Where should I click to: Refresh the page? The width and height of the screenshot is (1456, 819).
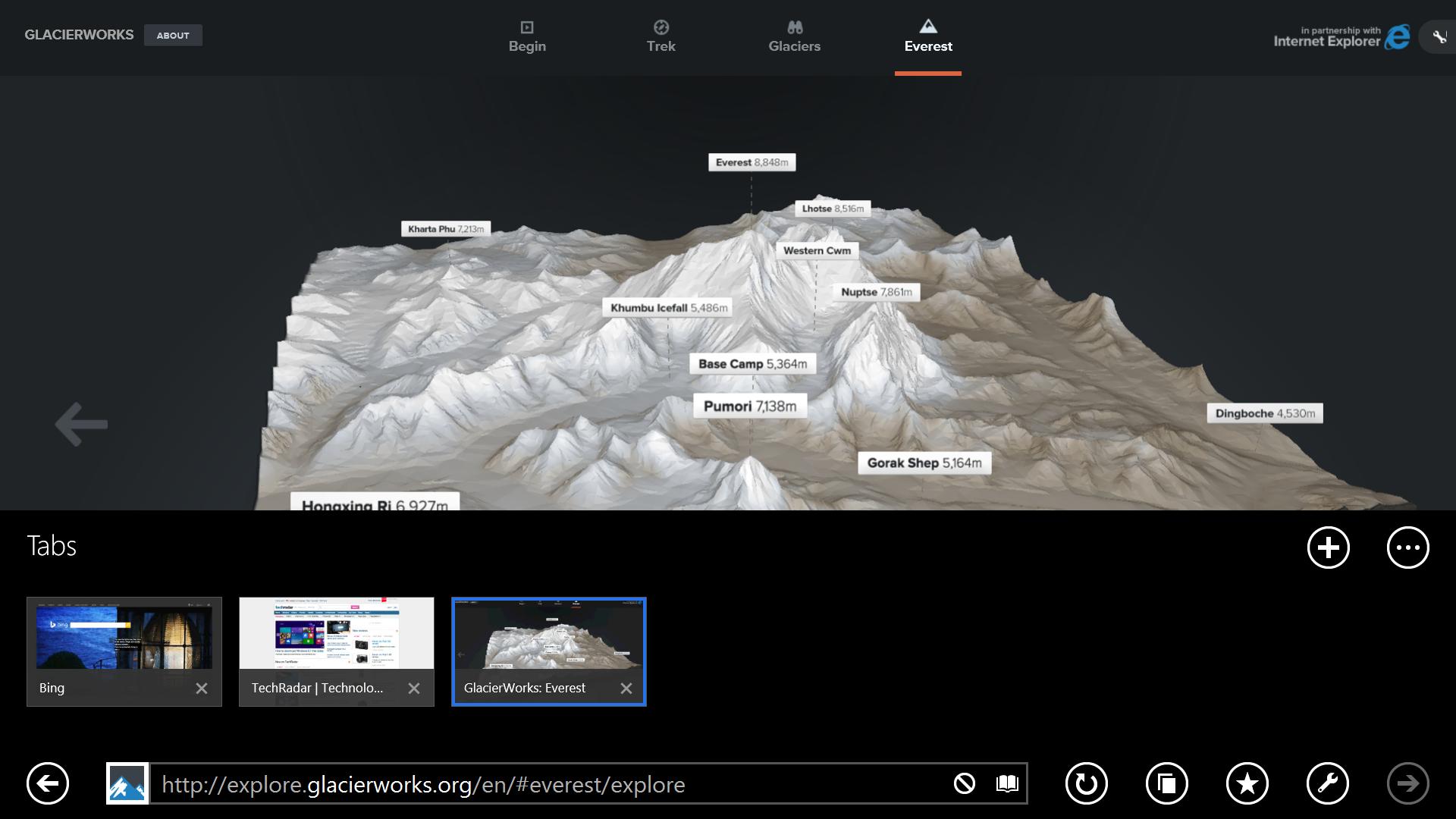click(1087, 783)
